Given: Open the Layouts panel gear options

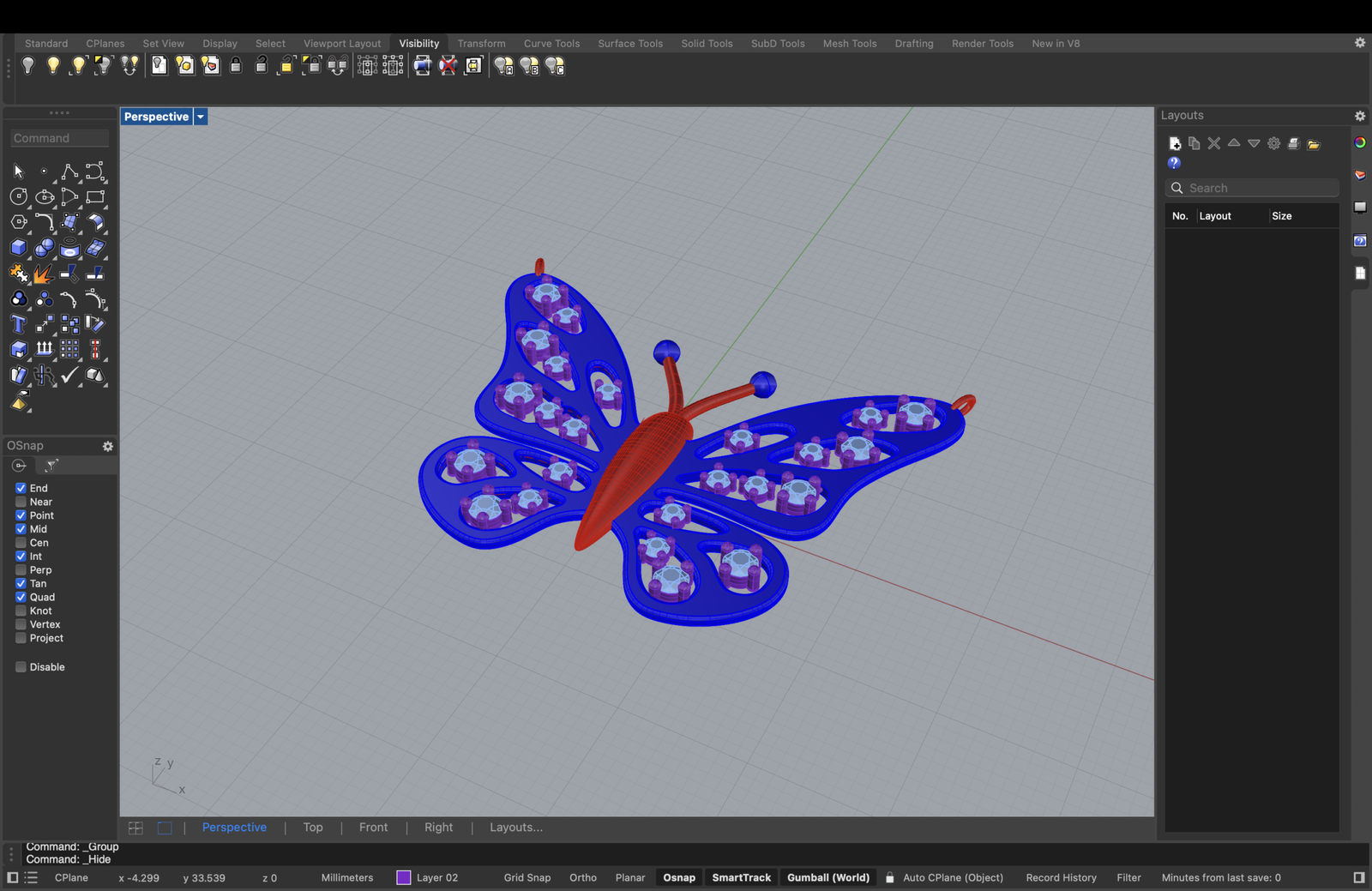Looking at the screenshot, I should click(1359, 116).
